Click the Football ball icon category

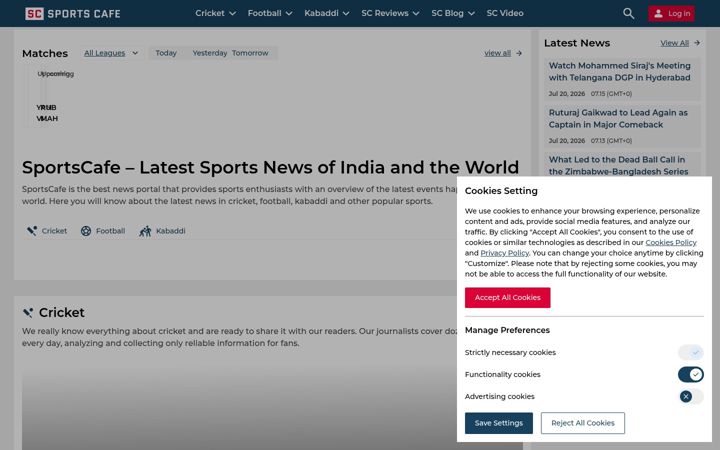86,231
